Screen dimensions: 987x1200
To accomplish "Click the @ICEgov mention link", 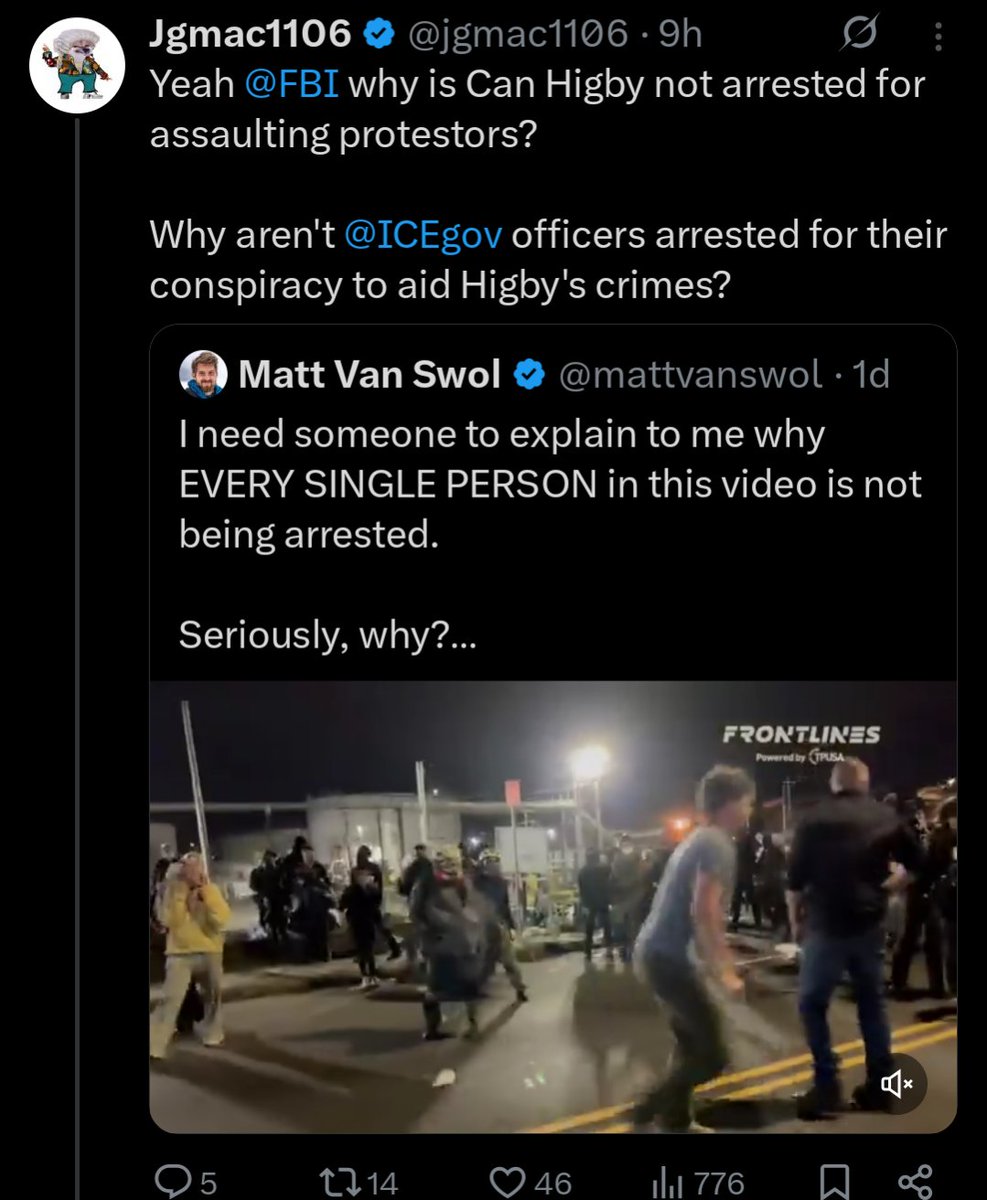I will pyautogui.click(x=423, y=236).
